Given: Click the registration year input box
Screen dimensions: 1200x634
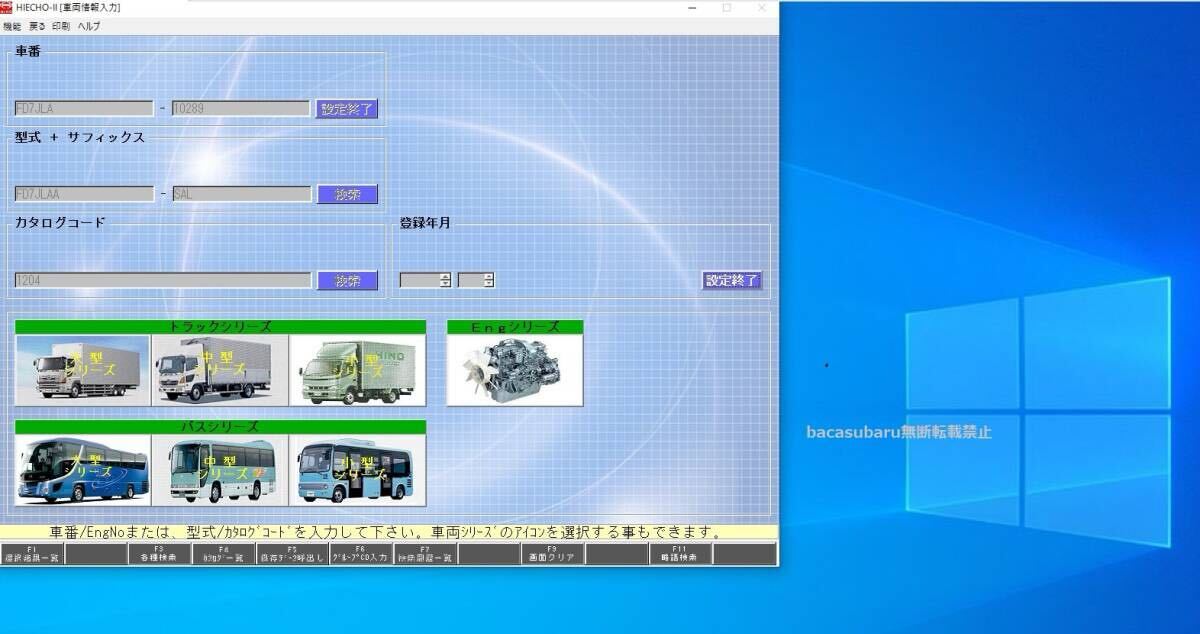Looking at the screenshot, I should click(x=420, y=281).
